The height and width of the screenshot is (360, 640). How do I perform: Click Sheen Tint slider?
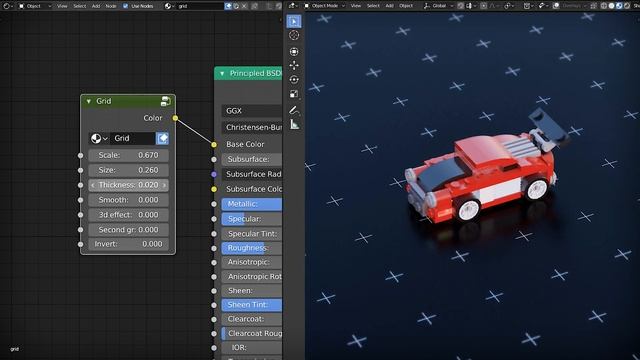tap(252, 305)
